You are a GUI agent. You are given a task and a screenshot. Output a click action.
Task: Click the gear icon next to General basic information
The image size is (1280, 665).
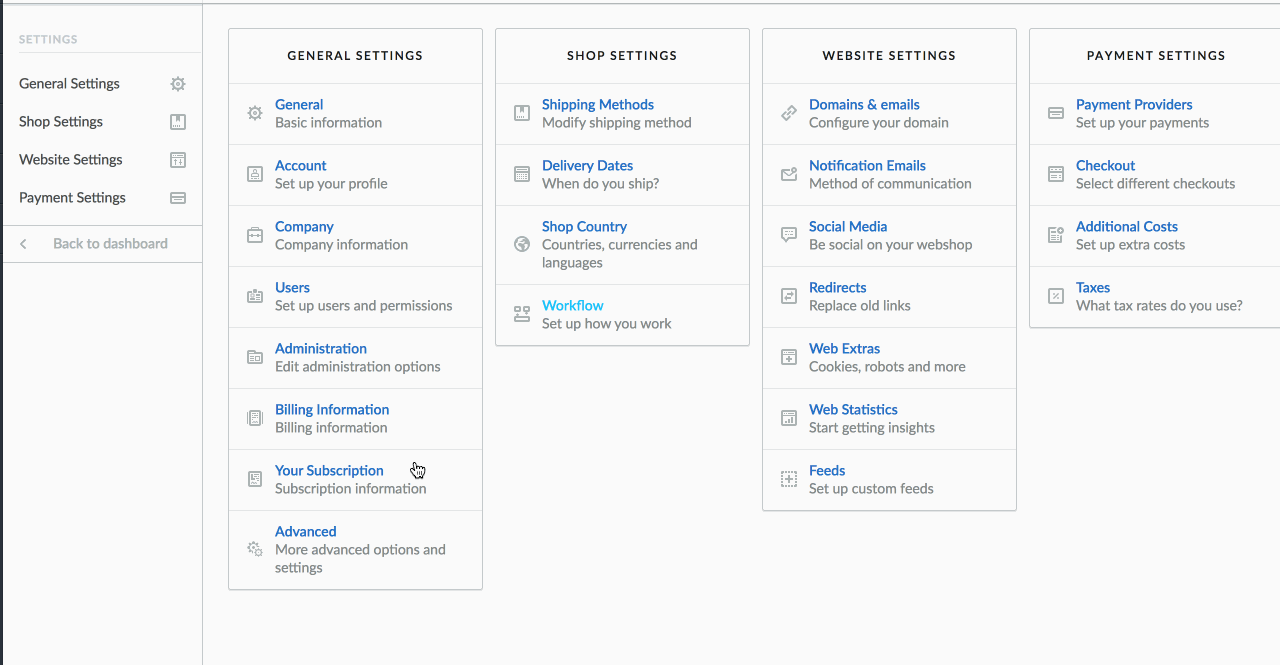[x=255, y=113]
